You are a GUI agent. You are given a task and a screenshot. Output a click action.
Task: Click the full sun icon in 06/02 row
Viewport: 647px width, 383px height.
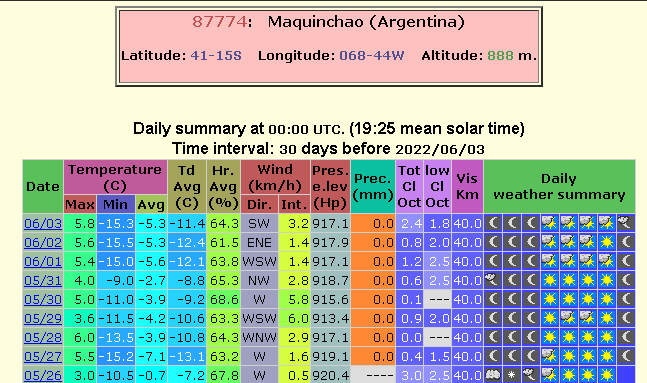[607, 242]
